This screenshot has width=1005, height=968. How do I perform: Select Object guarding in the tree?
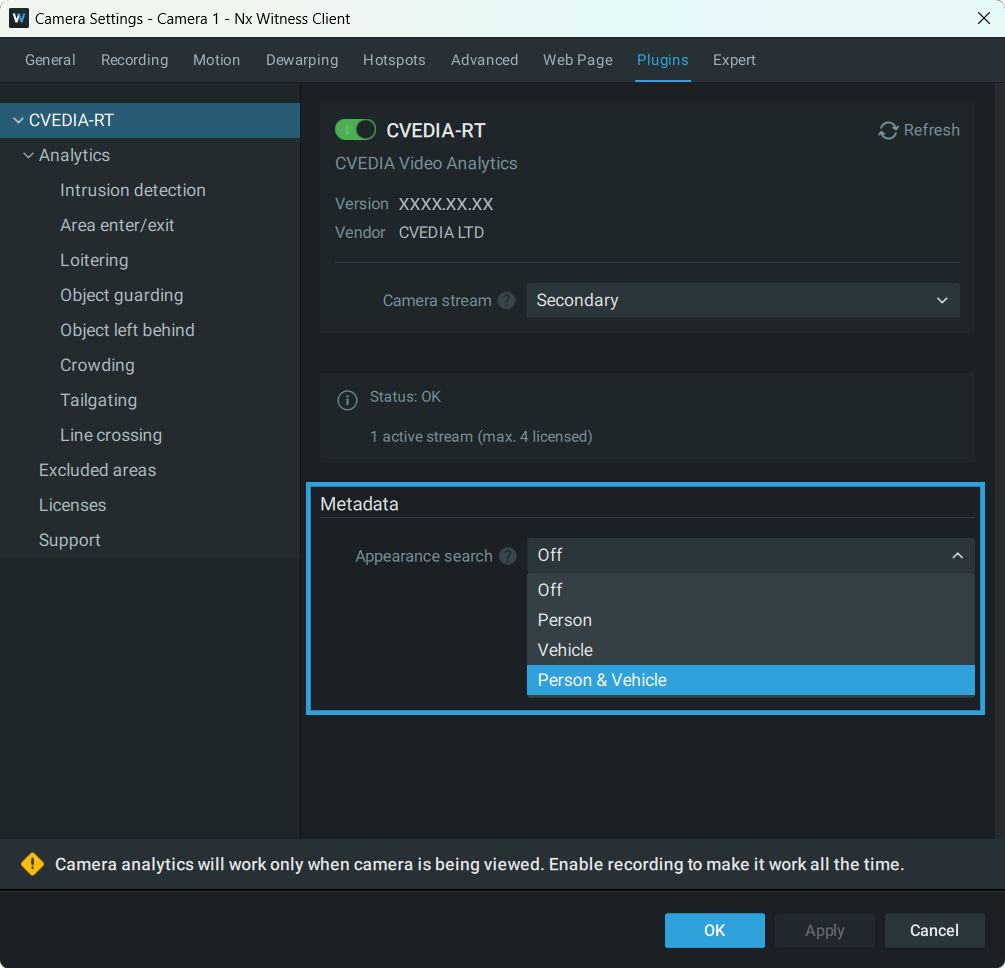click(x=122, y=295)
